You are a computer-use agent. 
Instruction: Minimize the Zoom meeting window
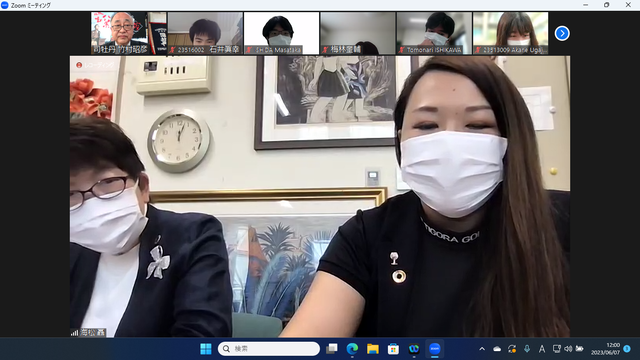tap(586, 5)
